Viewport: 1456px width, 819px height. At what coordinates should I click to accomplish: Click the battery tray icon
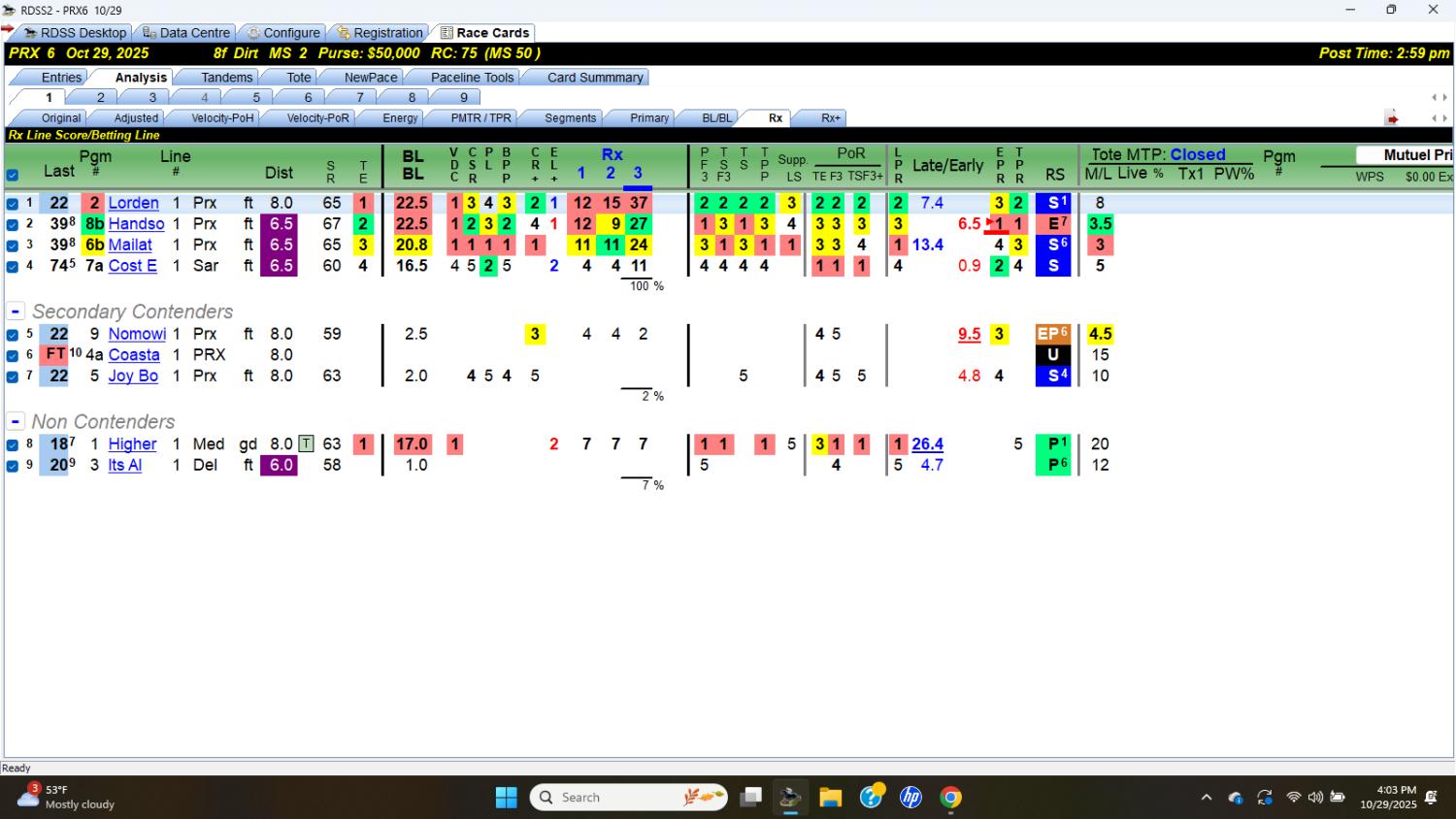pyautogui.click(x=1338, y=798)
